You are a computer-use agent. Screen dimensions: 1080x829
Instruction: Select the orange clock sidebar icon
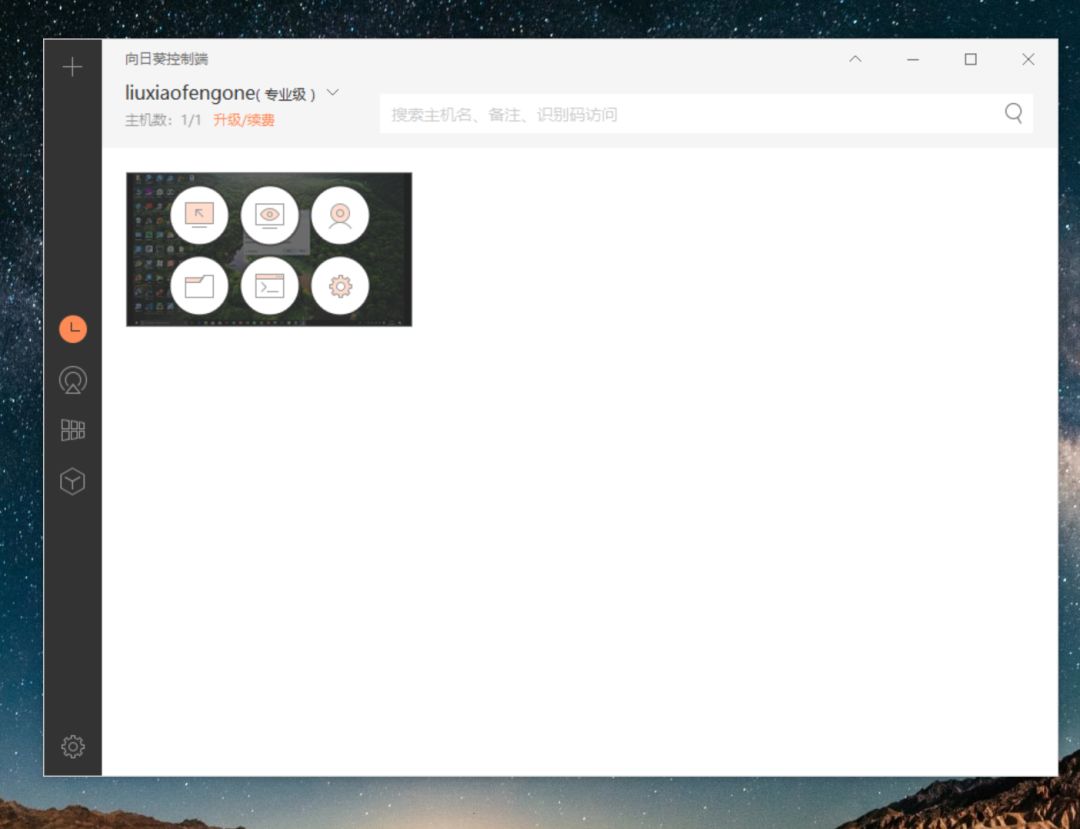73,329
